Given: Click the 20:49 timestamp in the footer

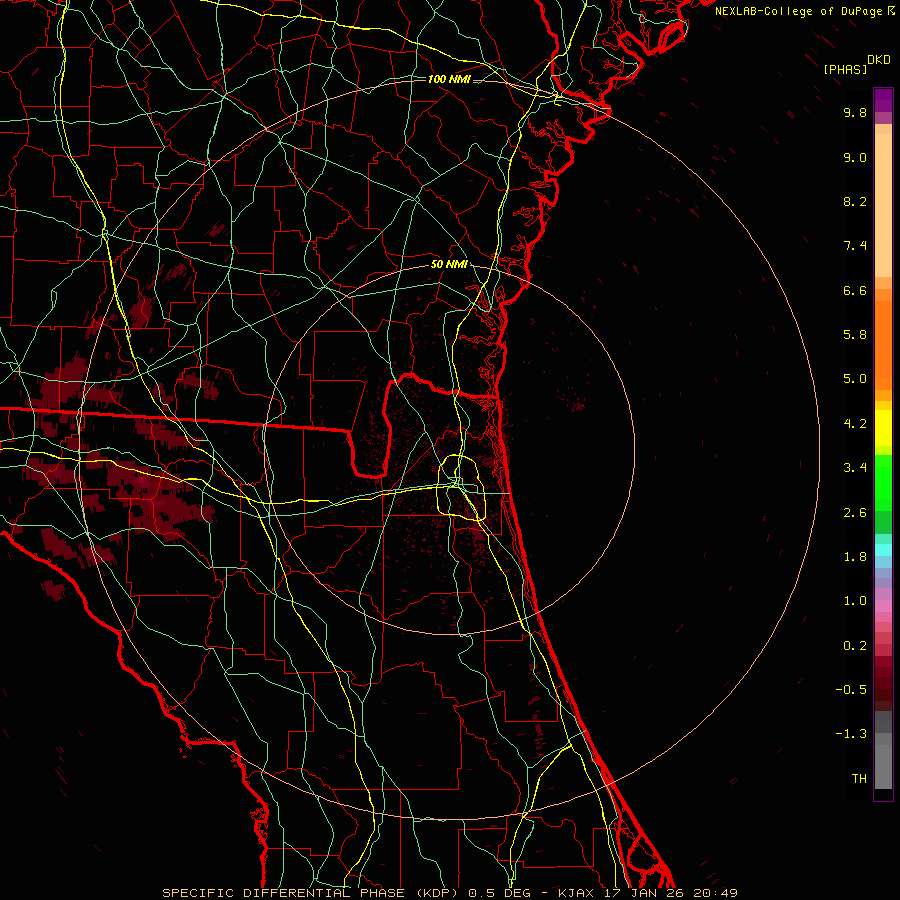Looking at the screenshot, I should [715, 893].
